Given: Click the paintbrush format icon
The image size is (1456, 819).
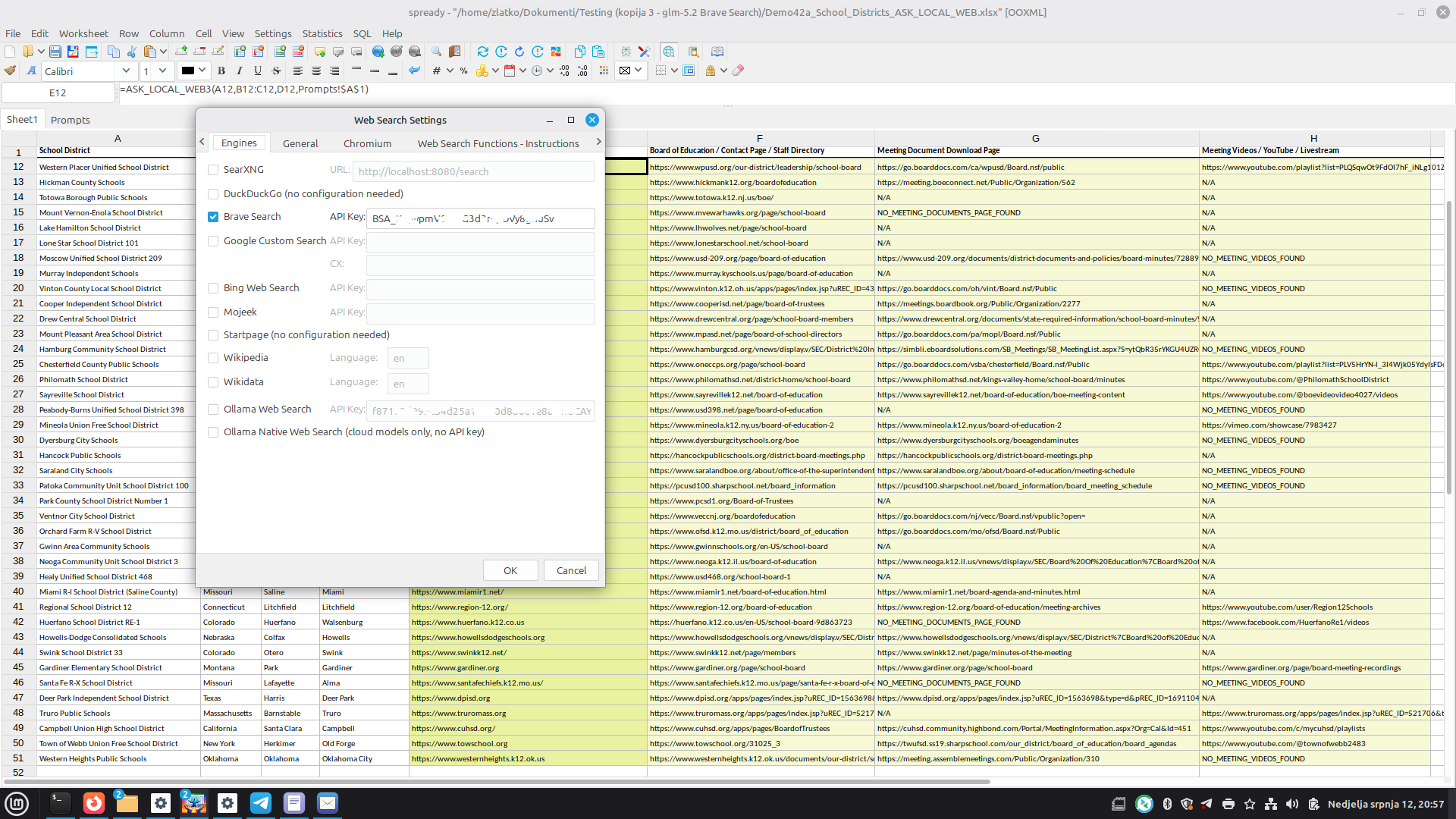Looking at the screenshot, I should [x=10, y=71].
